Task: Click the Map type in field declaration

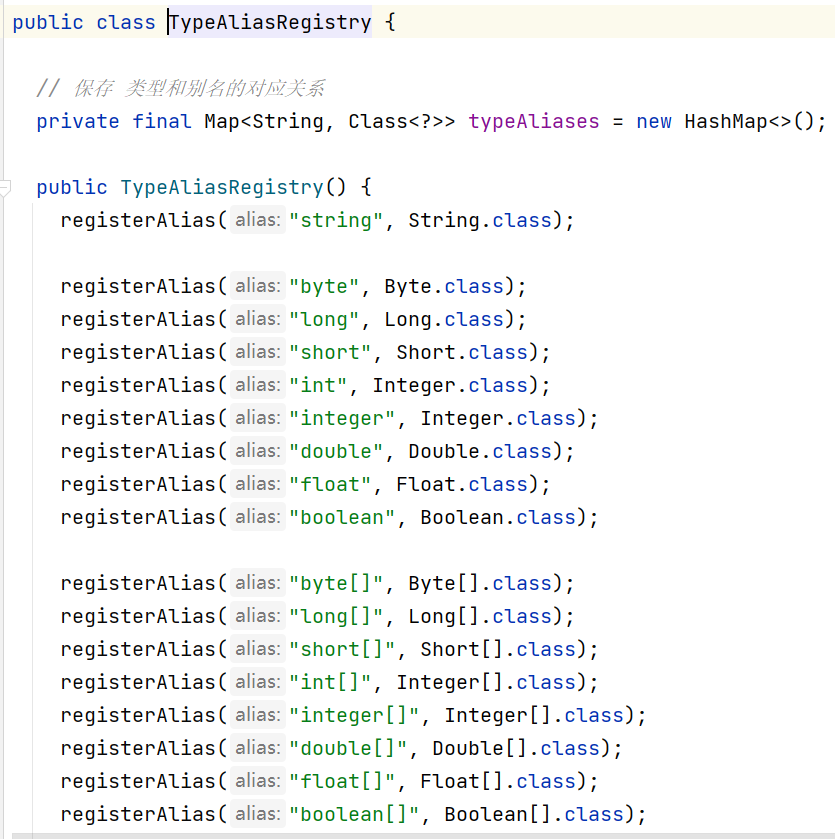Action: click(x=222, y=121)
